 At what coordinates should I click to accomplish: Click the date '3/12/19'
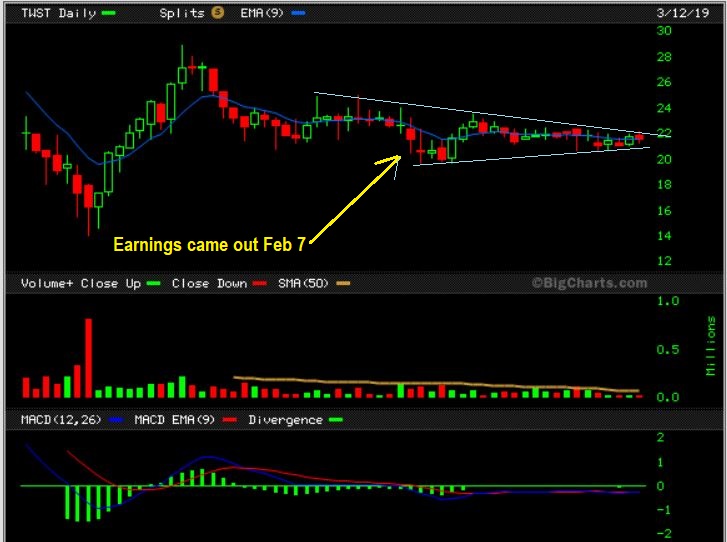(x=682, y=13)
